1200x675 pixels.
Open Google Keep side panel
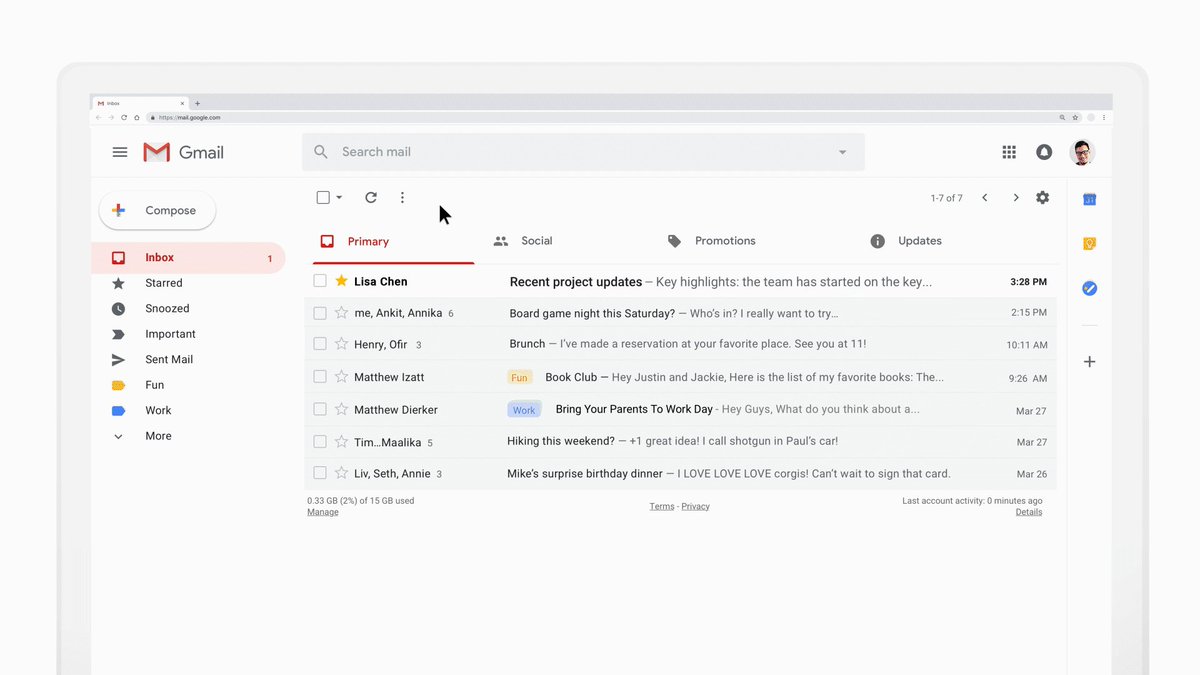pos(1090,244)
